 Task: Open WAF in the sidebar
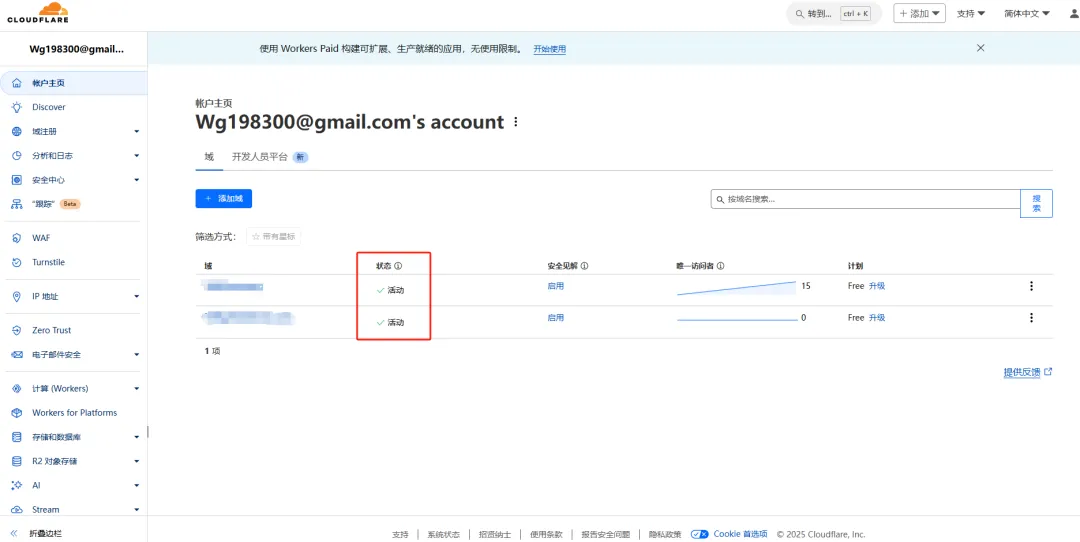[41, 238]
